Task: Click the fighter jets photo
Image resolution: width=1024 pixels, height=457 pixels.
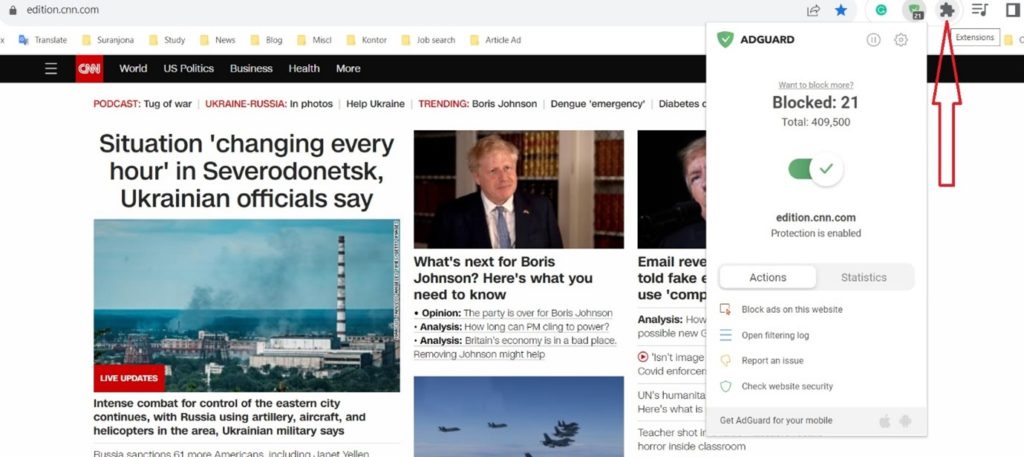Action: click(x=519, y=417)
